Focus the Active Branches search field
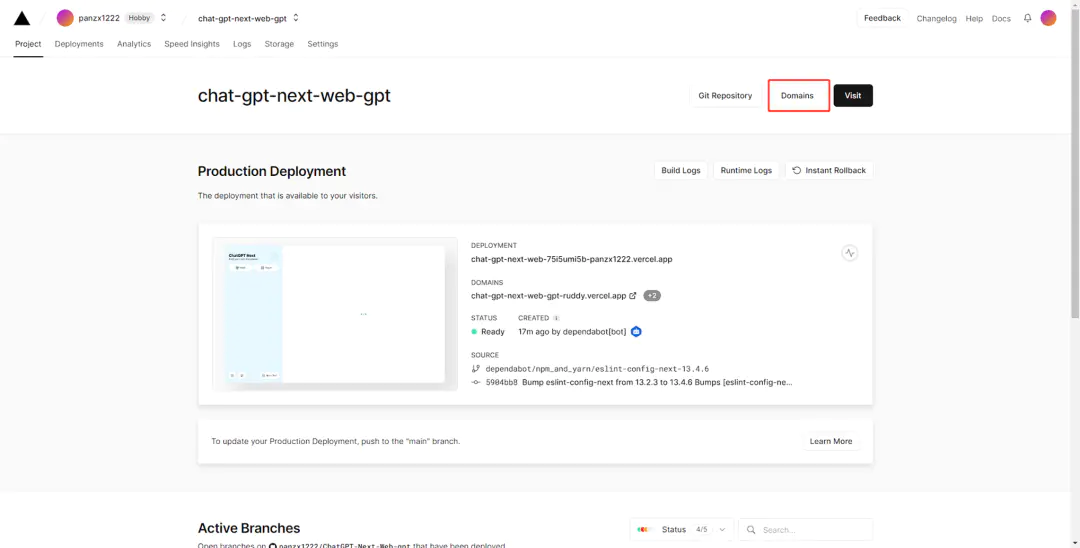The image size is (1080, 548). pos(810,529)
